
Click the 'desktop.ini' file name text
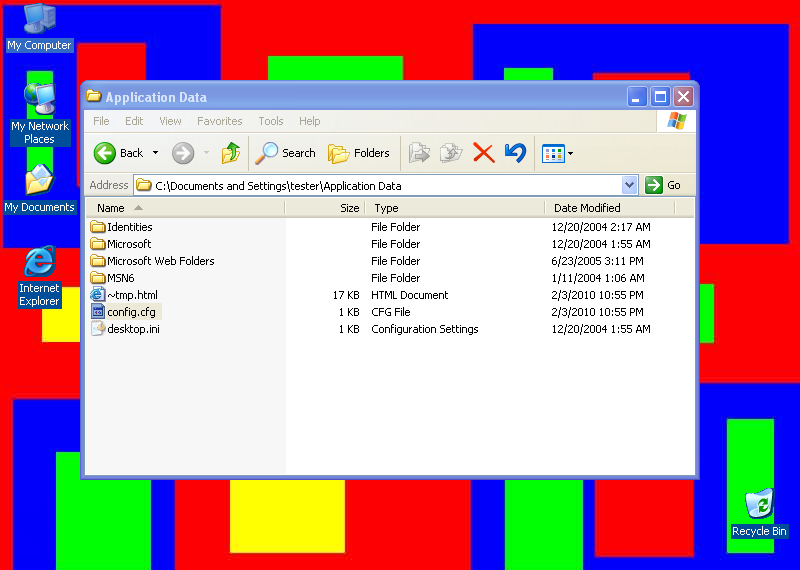click(133, 329)
